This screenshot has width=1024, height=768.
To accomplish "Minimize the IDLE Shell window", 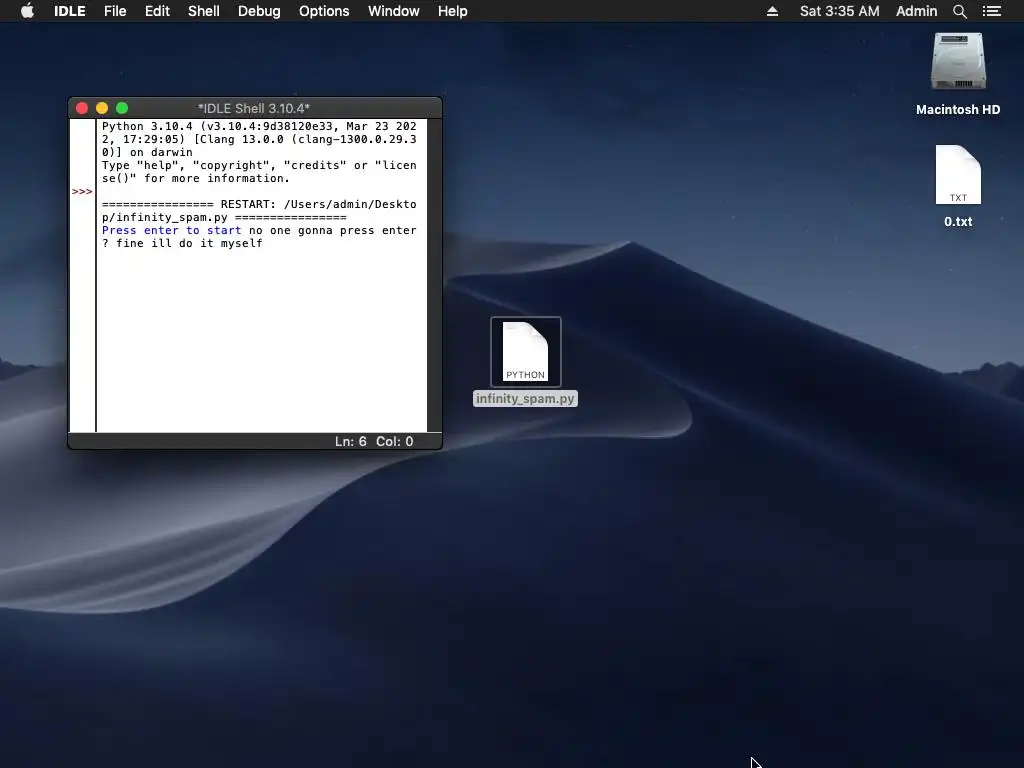I will (x=102, y=108).
